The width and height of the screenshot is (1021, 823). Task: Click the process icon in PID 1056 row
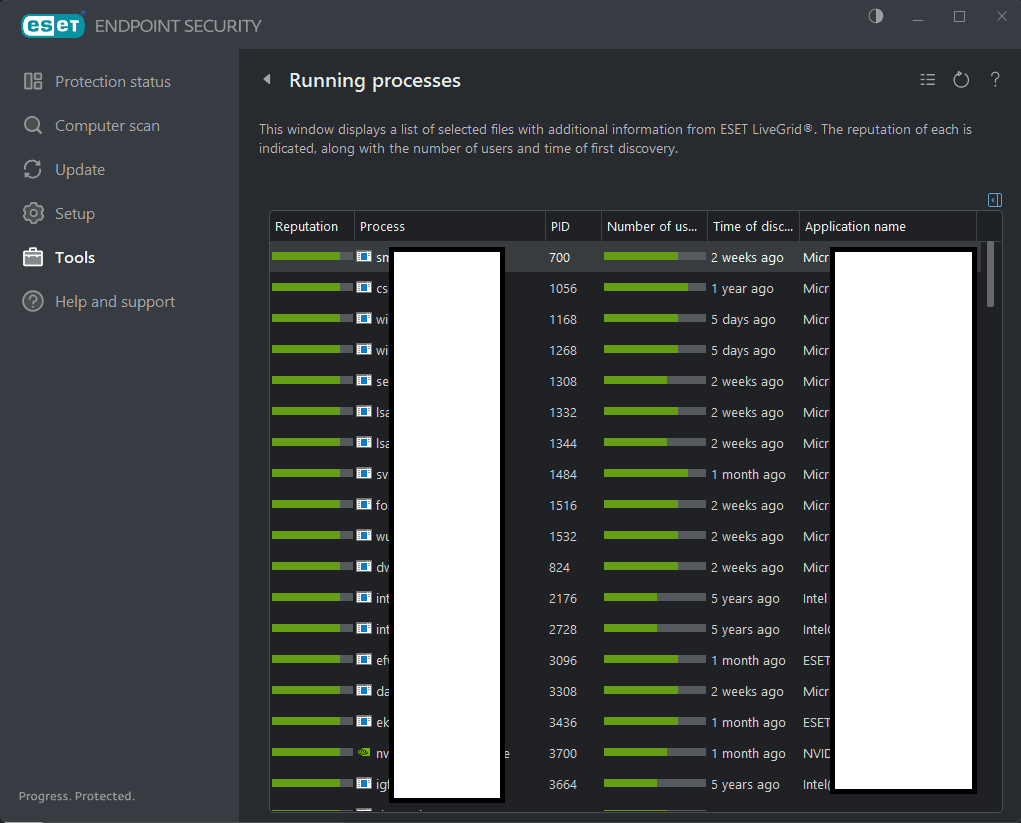[x=364, y=287]
